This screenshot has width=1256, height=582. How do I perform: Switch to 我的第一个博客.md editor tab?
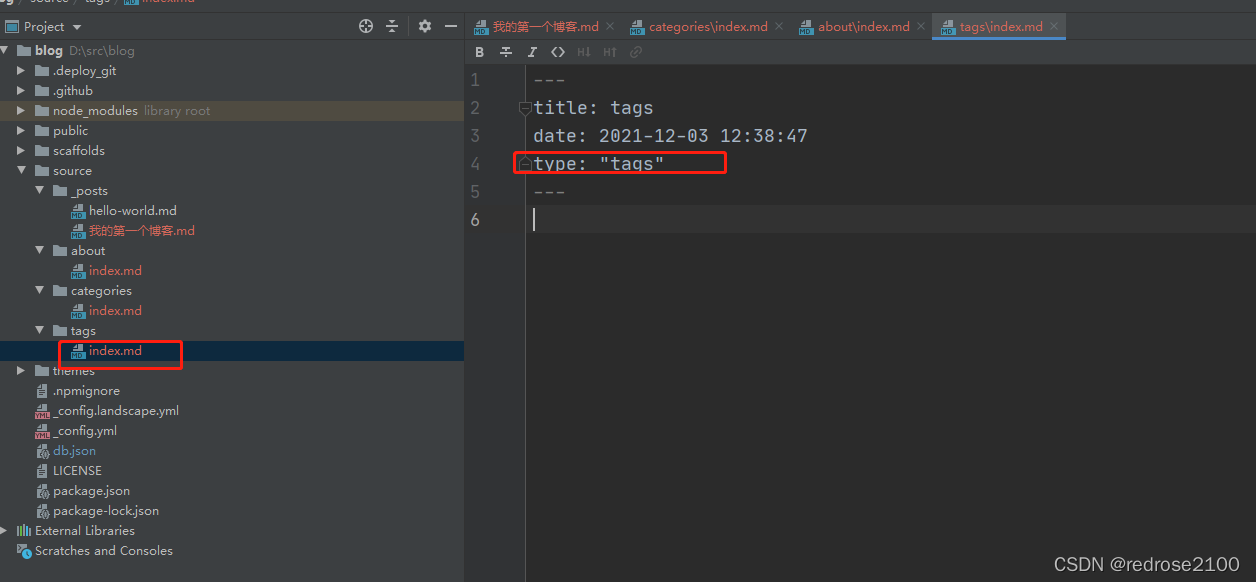(545, 27)
